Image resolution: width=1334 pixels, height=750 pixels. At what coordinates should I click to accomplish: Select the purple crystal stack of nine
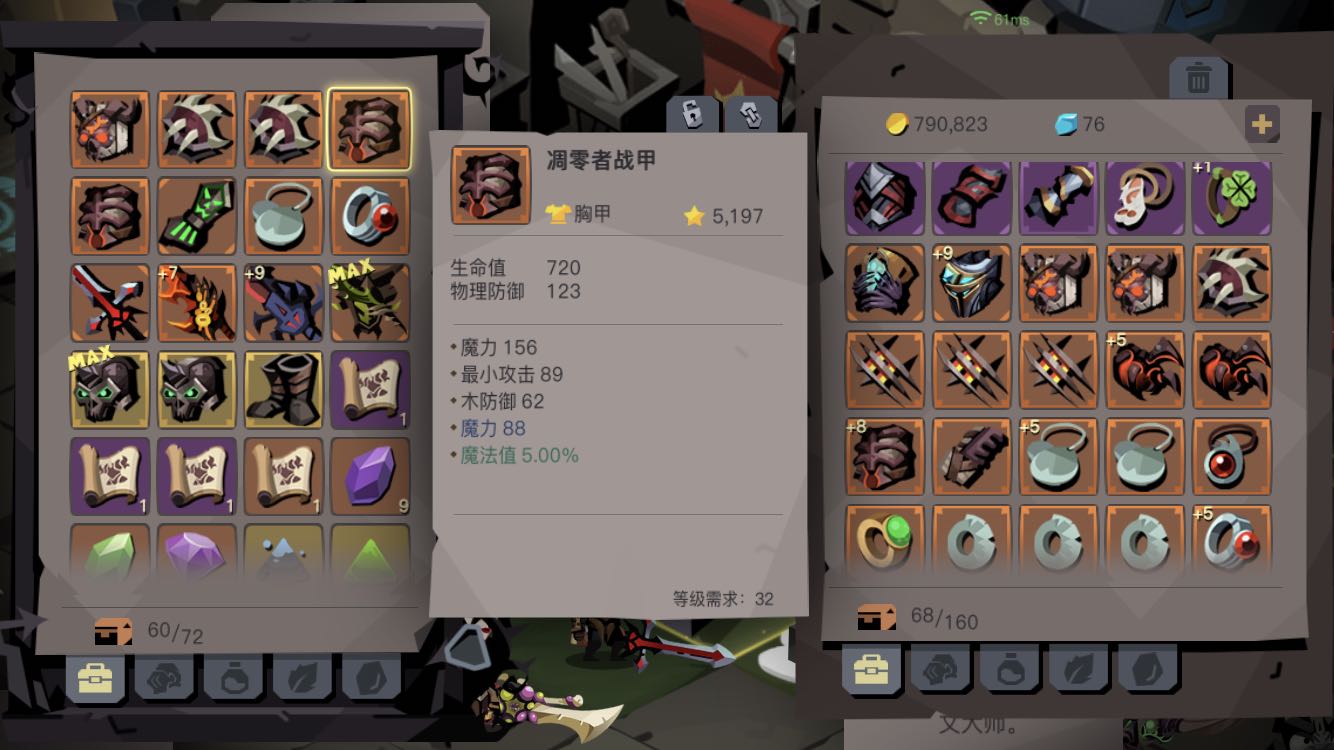[x=370, y=476]
